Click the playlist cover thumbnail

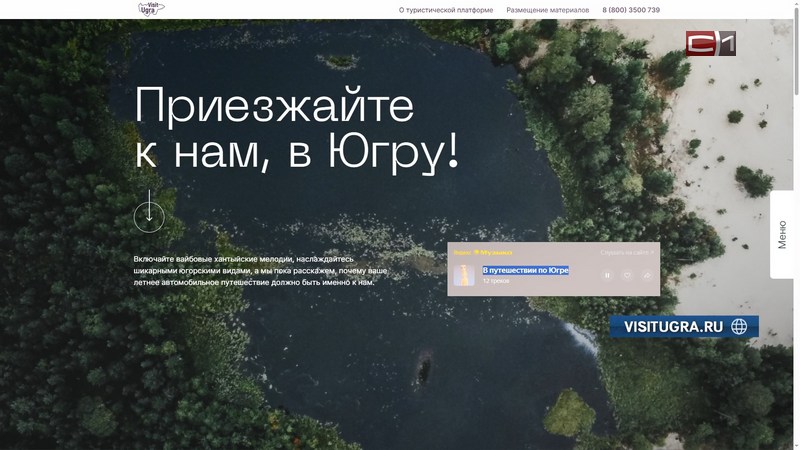464,275
